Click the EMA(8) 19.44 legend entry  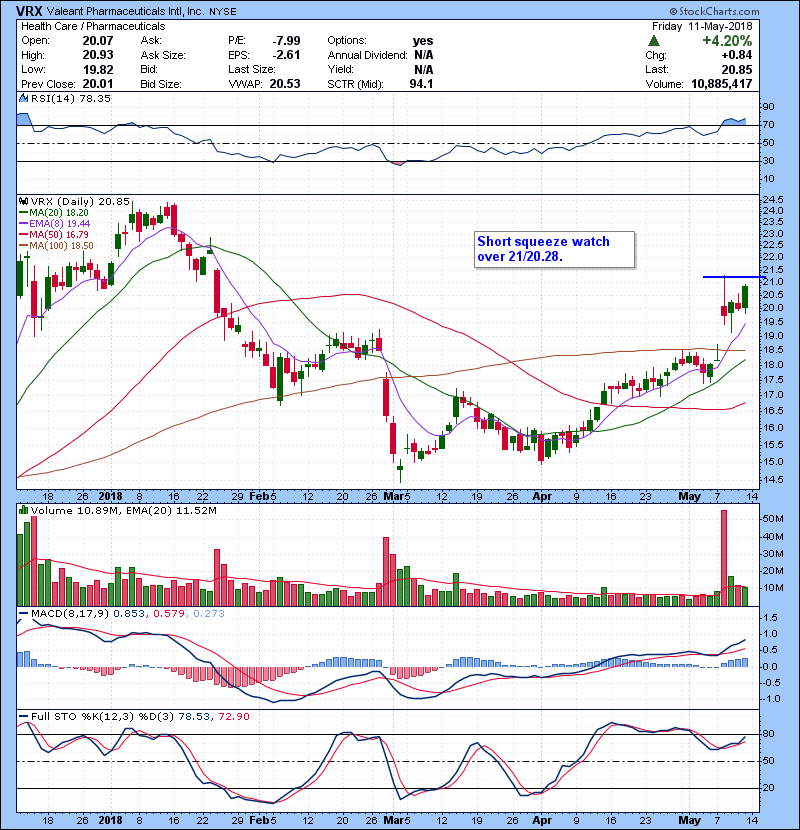click(55, 223)
